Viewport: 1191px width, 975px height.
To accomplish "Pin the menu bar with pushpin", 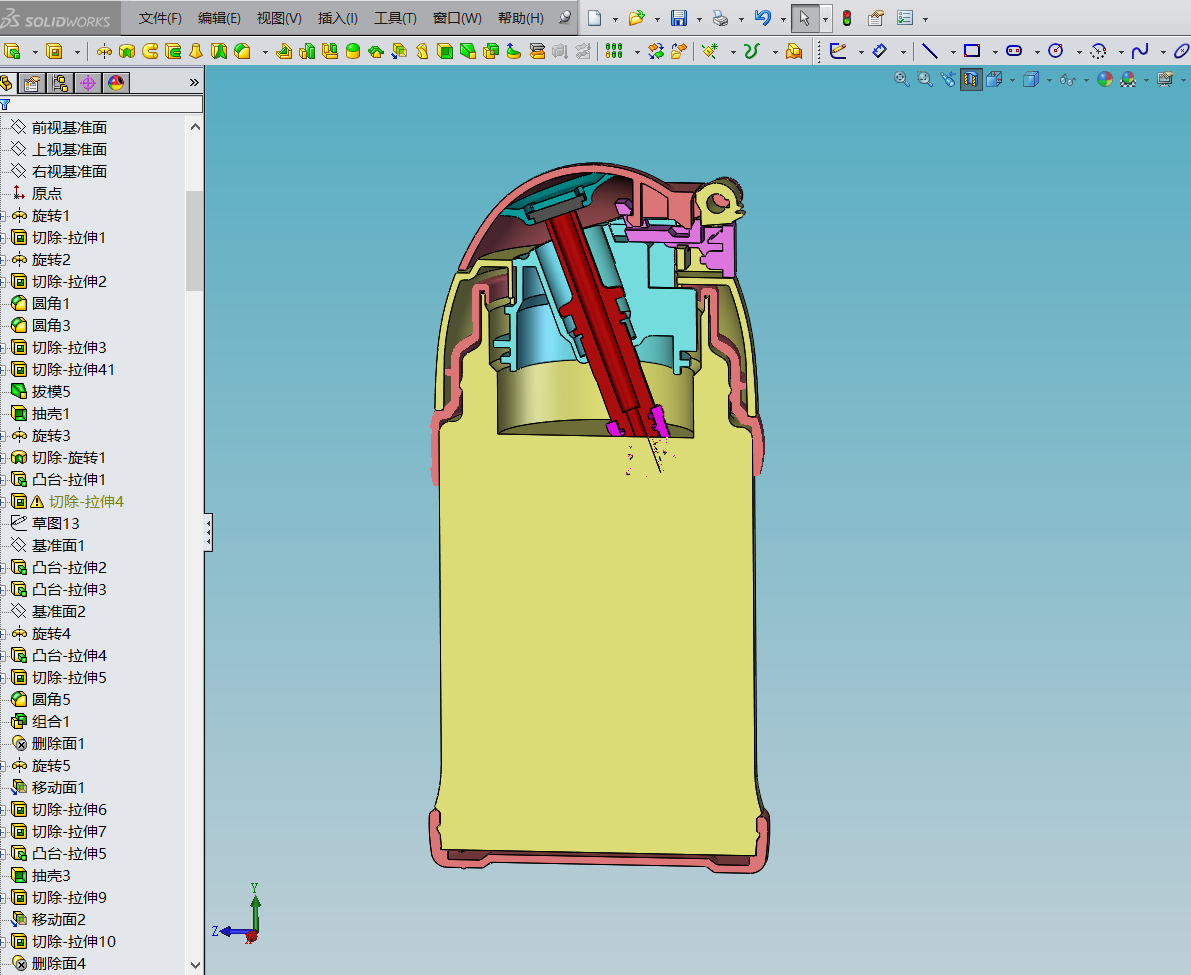I will tap(564, 17).
